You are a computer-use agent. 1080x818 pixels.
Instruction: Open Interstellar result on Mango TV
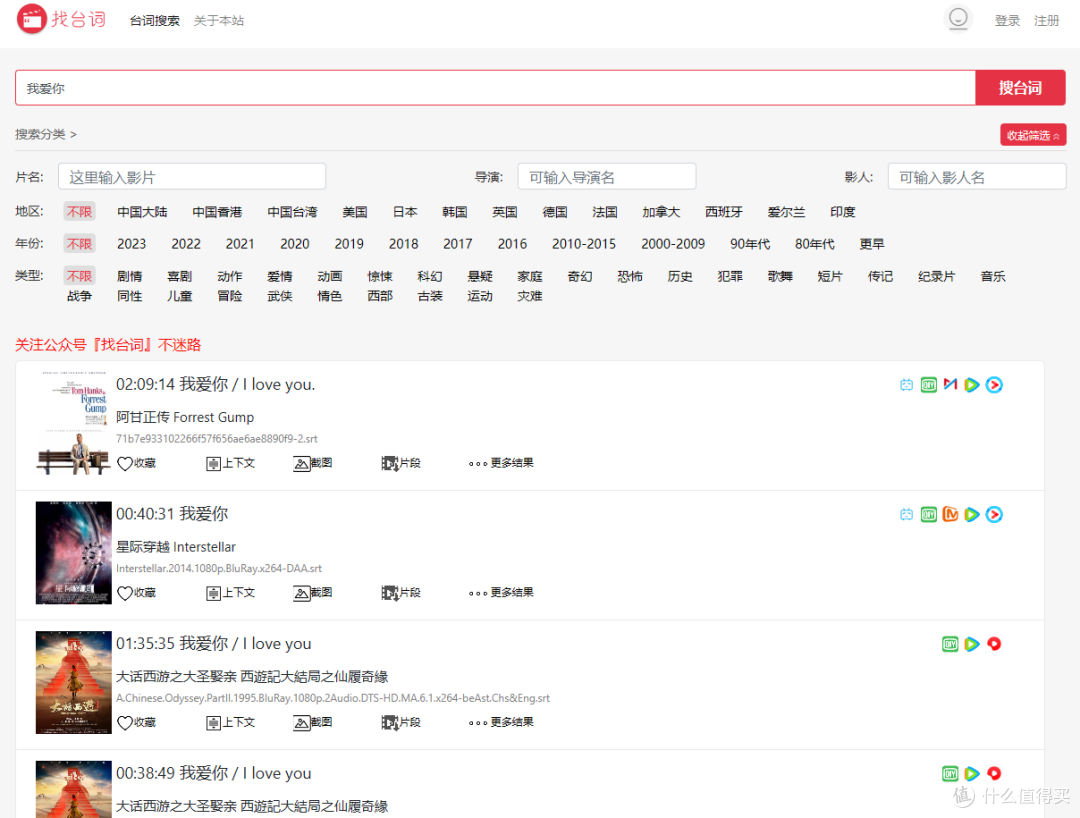point(951,514)
